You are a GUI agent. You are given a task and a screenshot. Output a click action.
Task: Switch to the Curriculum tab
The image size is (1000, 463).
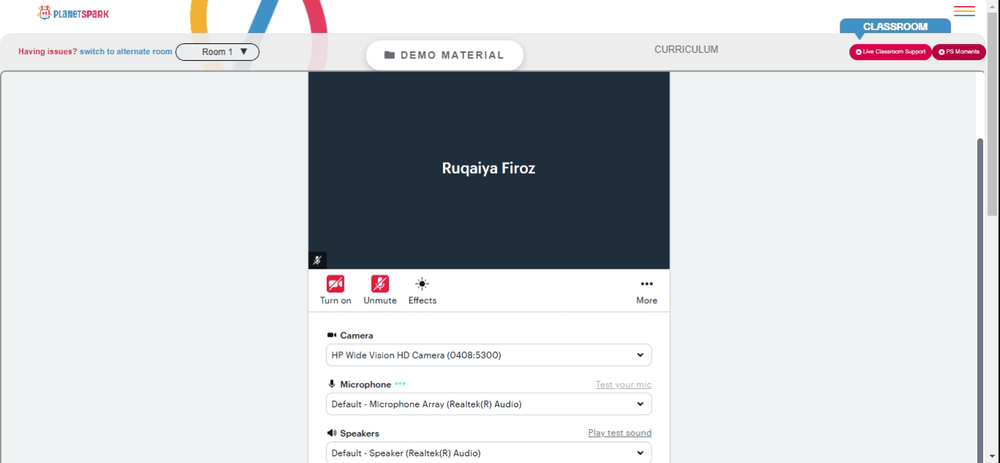pos(686,49)
